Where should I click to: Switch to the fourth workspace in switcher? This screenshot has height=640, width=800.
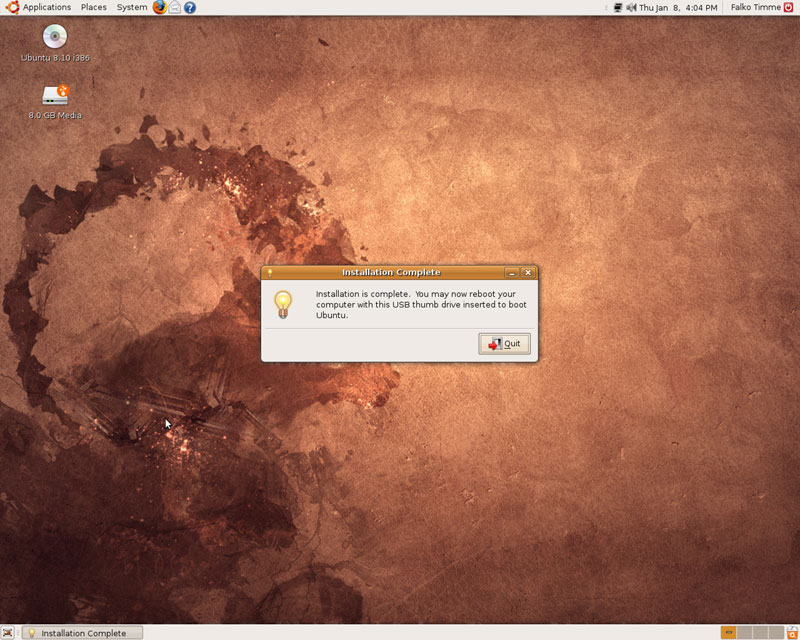pyautogui.click(x=776, y=633)
